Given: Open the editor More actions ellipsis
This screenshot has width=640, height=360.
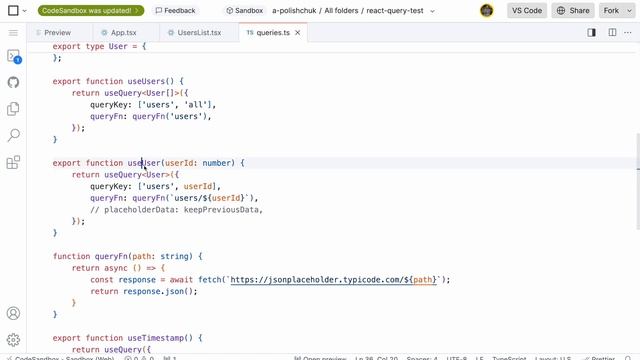Looking at the screenshot, I should click(628, 33).
